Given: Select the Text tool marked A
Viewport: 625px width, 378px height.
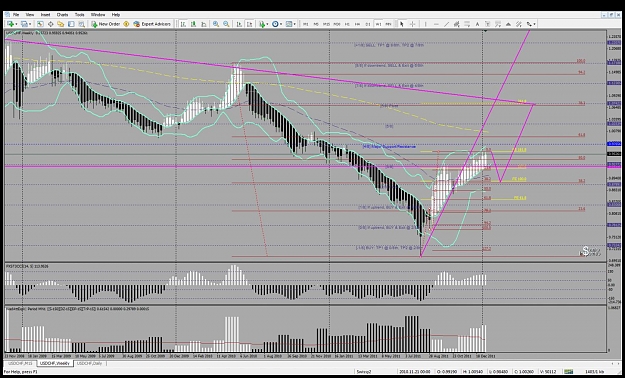Looking at the screenshot, I should click(477, 24).
